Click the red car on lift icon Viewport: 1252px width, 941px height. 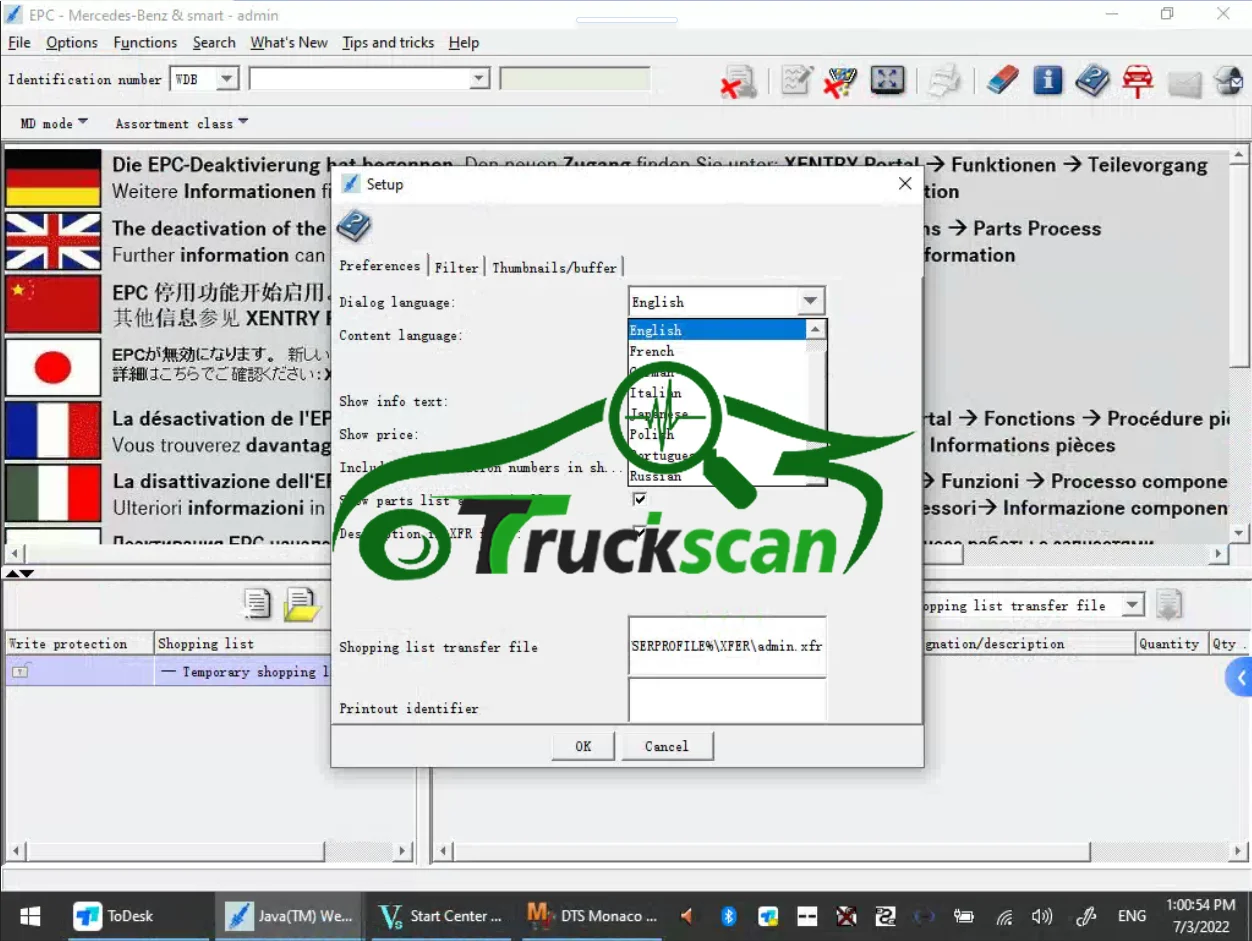coord(1137,81)
